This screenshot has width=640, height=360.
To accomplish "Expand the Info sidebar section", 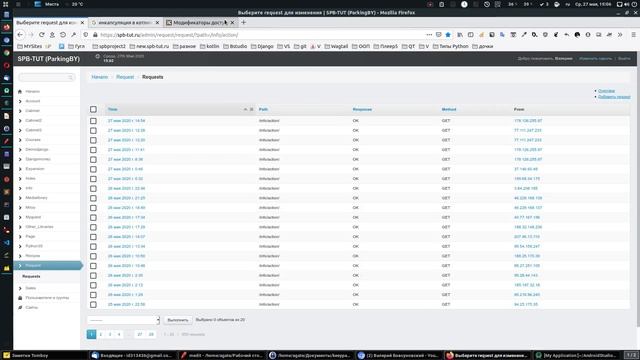I will point(20,188).
